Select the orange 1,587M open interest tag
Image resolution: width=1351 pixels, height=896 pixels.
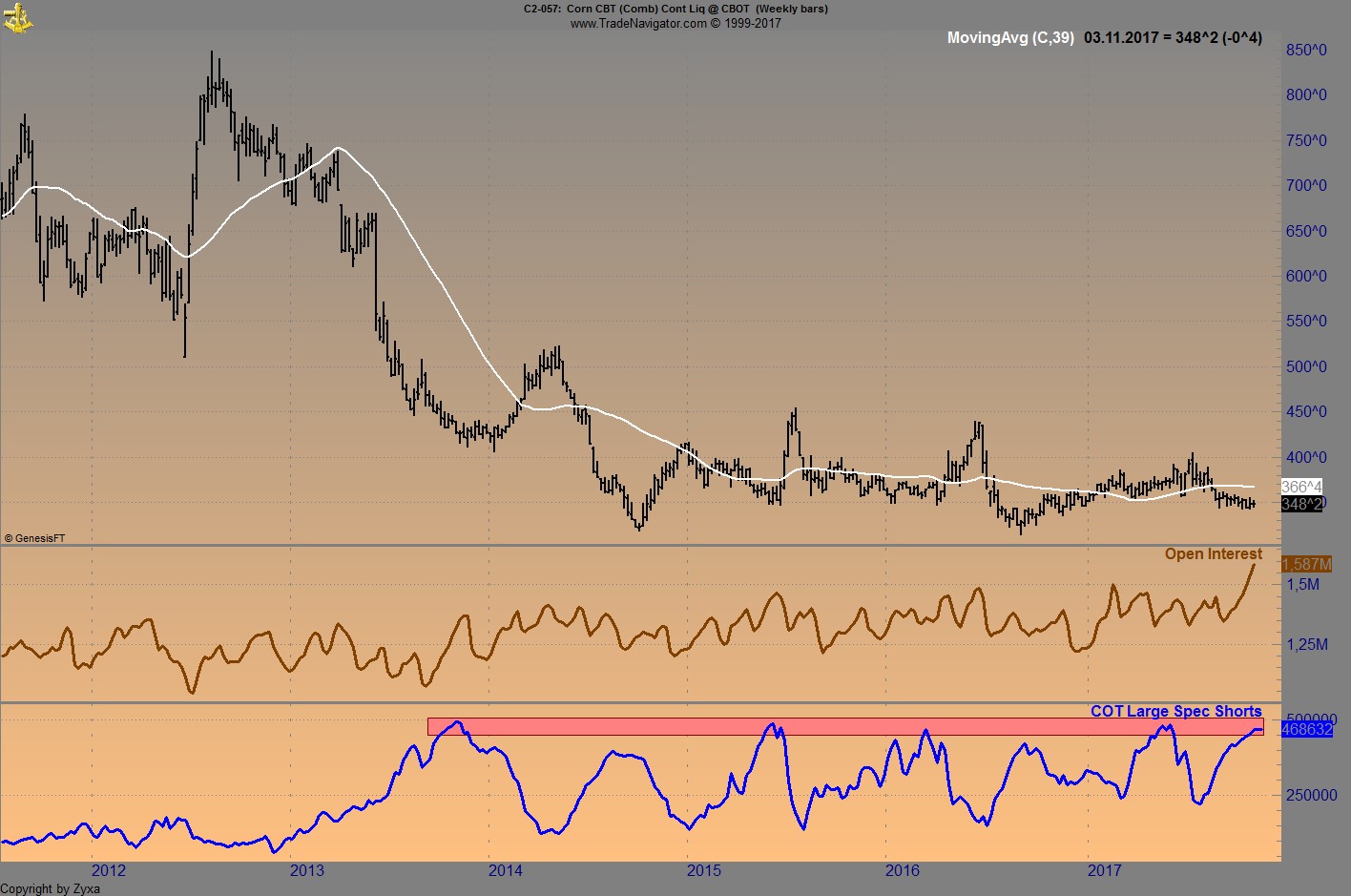pyautogui.click(x=1305, y=565)
